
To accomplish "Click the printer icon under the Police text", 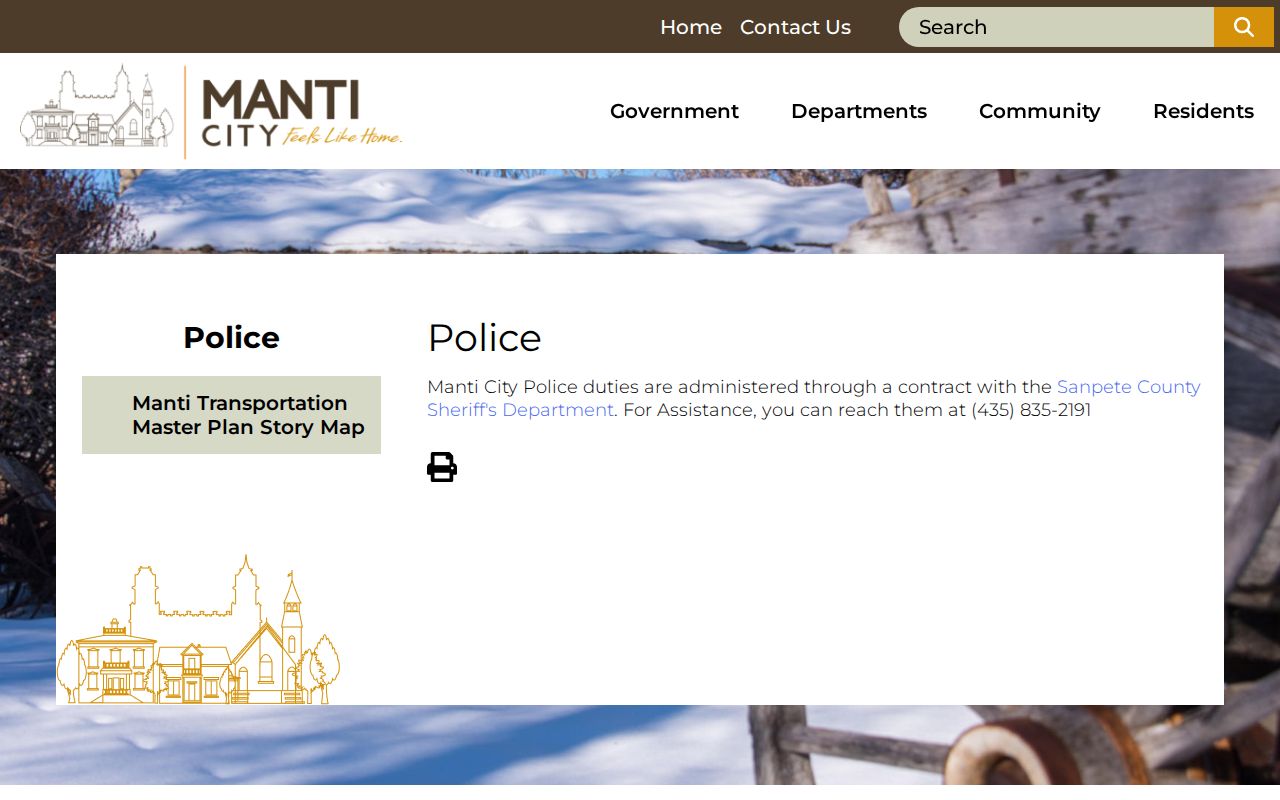I will click(442, 467).
